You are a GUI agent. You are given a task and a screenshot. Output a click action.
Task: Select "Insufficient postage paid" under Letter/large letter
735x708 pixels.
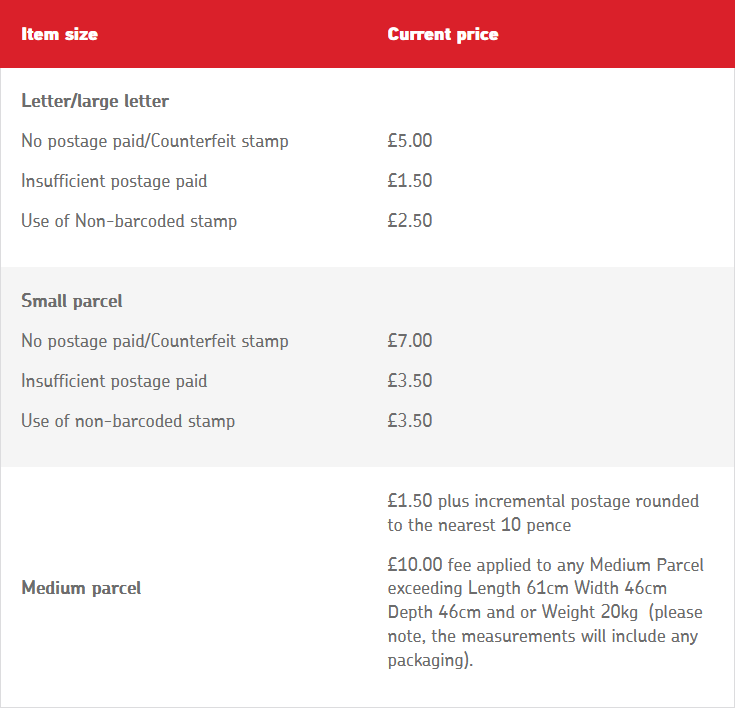114,181
